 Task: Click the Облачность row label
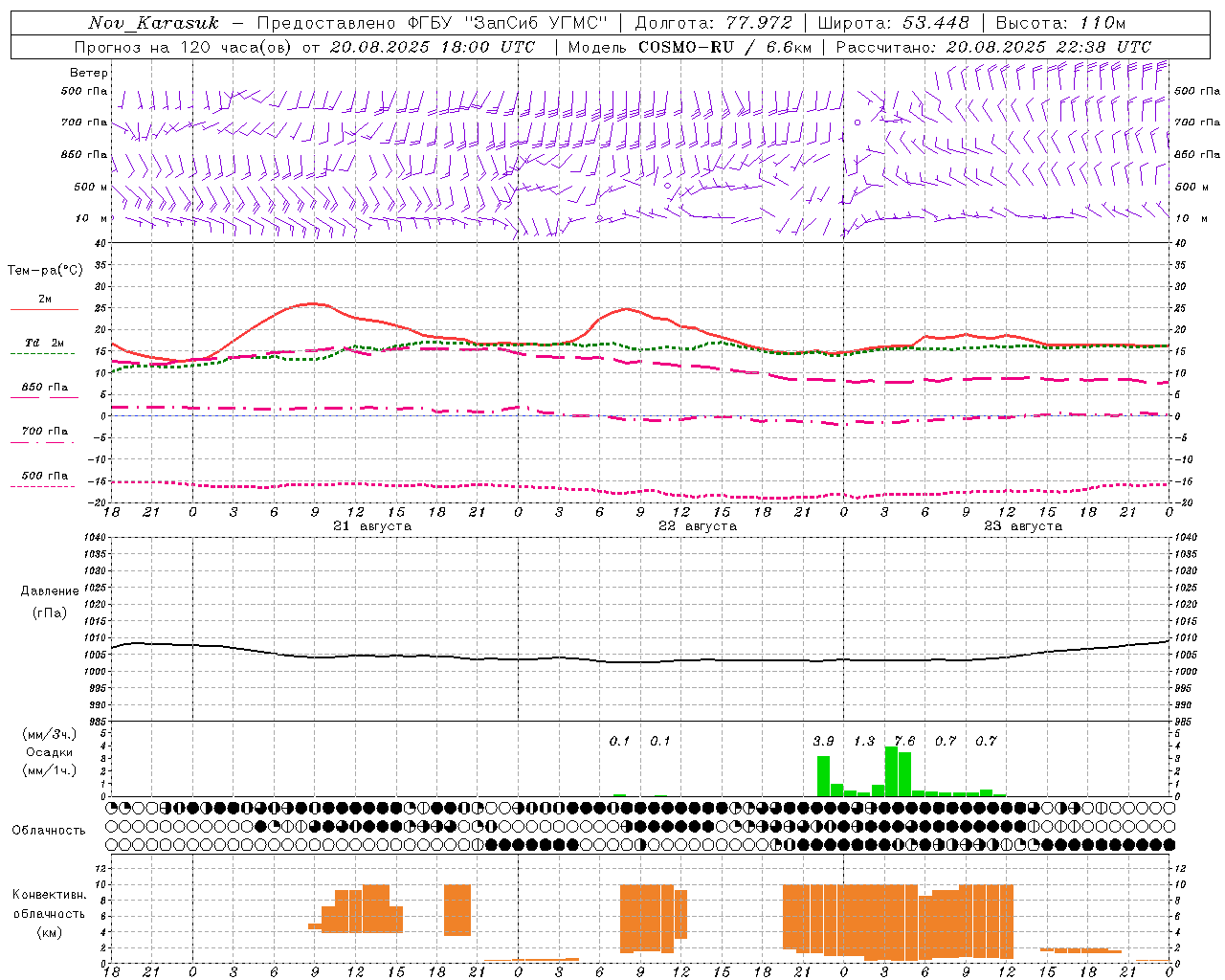[x=49, y=831]
